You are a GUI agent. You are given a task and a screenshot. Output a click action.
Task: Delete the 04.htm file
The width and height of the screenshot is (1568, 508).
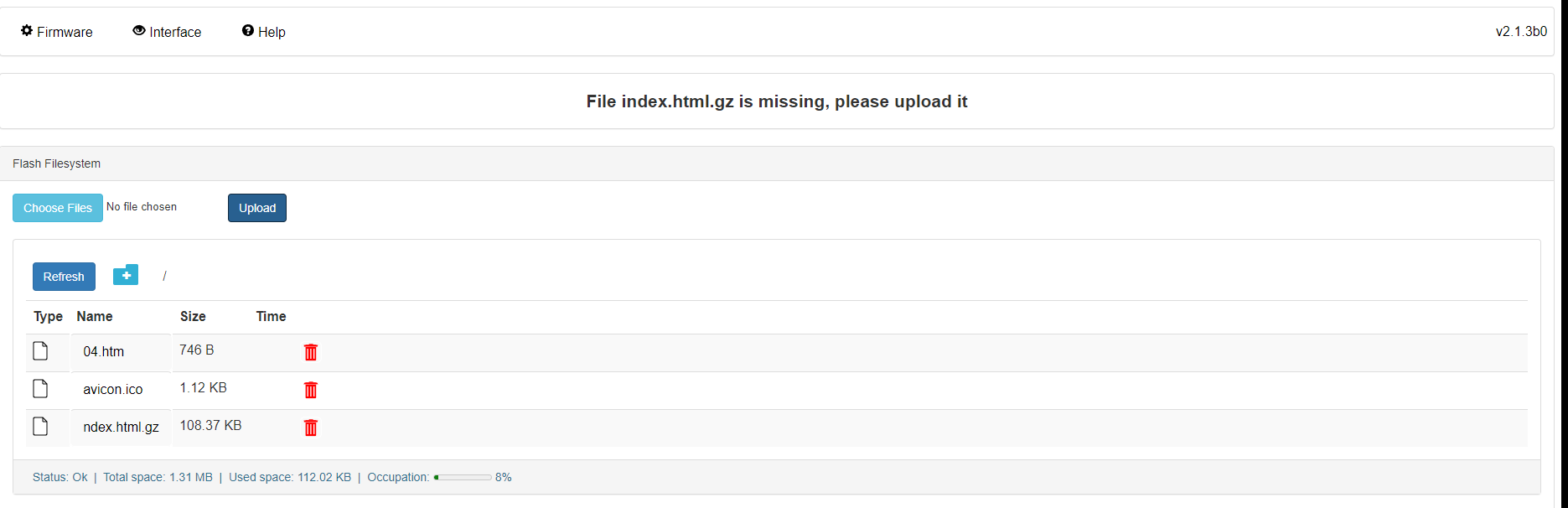click(311, 352)
